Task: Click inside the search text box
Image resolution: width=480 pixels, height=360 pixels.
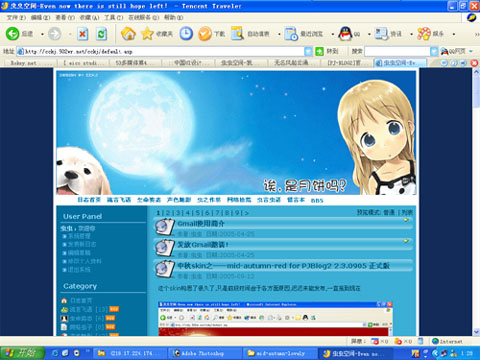Action: (397, 51)
